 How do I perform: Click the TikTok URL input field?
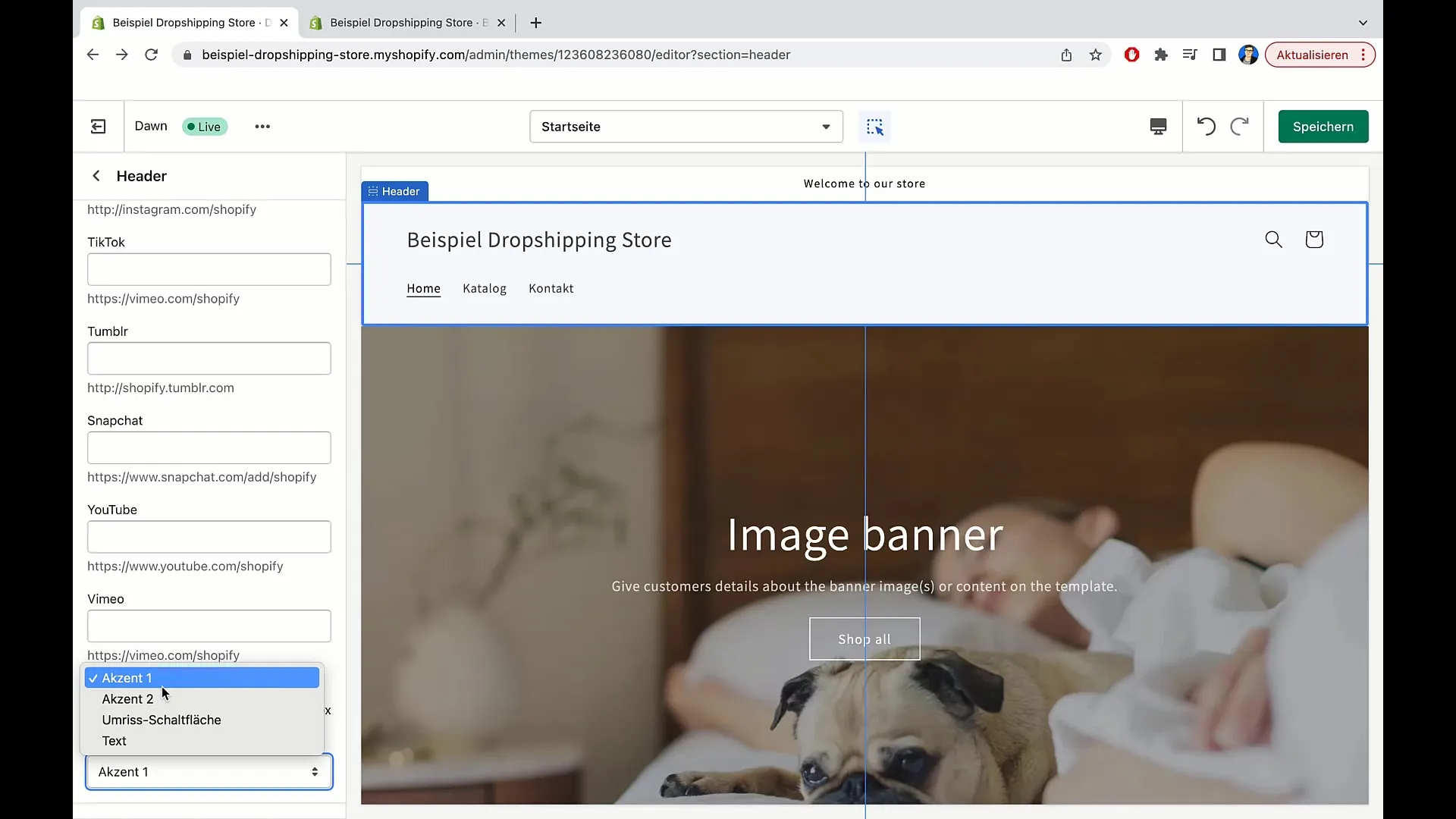coord(209,269)
